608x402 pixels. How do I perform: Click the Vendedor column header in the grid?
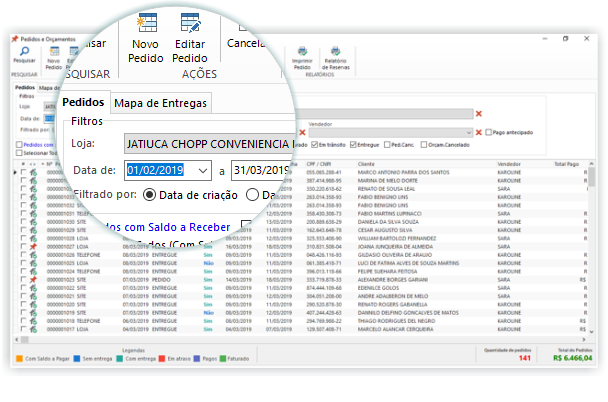click(x=509, y=164)
